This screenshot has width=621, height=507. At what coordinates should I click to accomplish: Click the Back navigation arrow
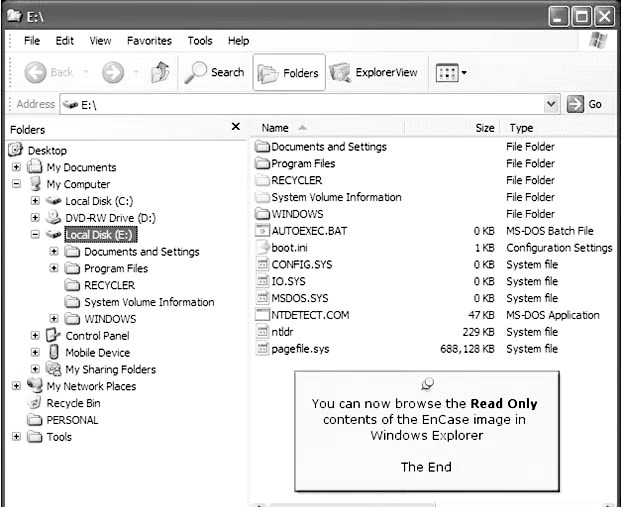click(x=50, y=73)
